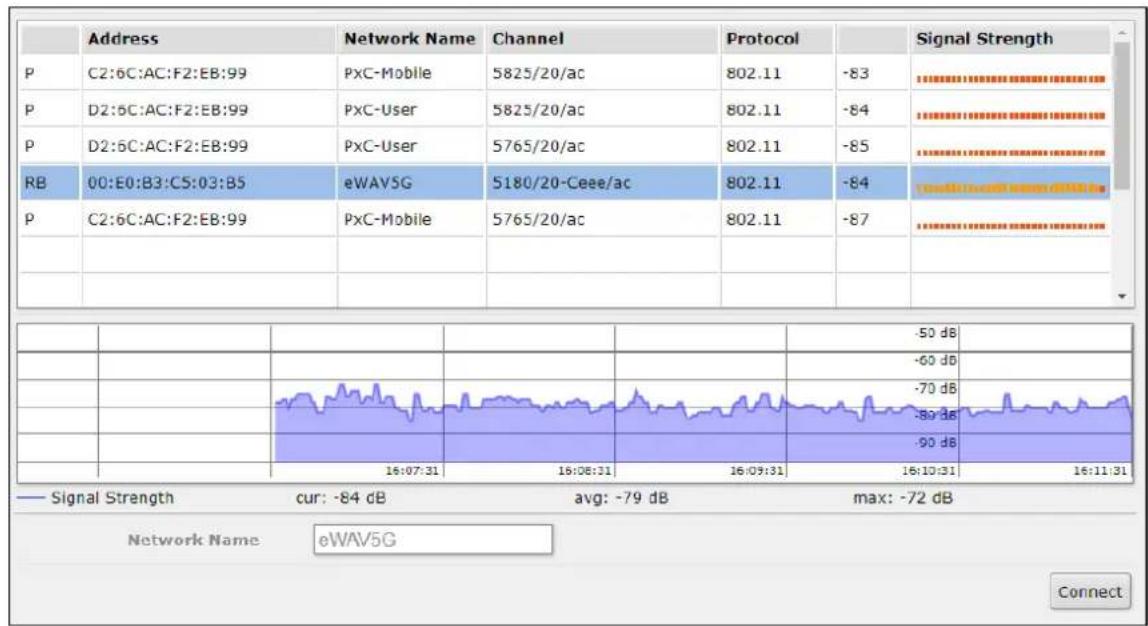Click signal bar of the -83 row

(1010, 79)
